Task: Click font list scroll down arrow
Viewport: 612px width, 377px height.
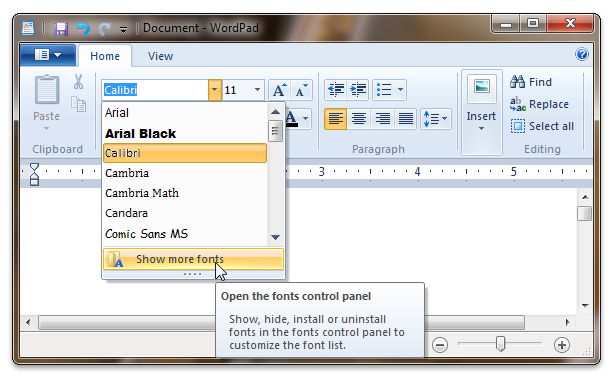Action: pyautogui.click(x=276, y=237)
